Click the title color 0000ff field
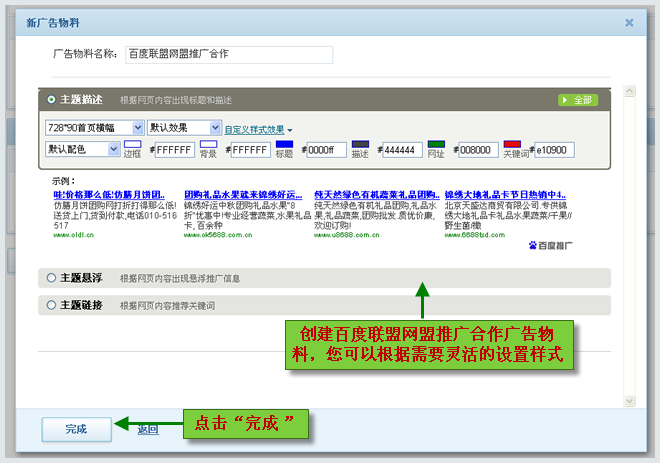The height and width of the screenshot is (463, 660). [x=327, y=150]
